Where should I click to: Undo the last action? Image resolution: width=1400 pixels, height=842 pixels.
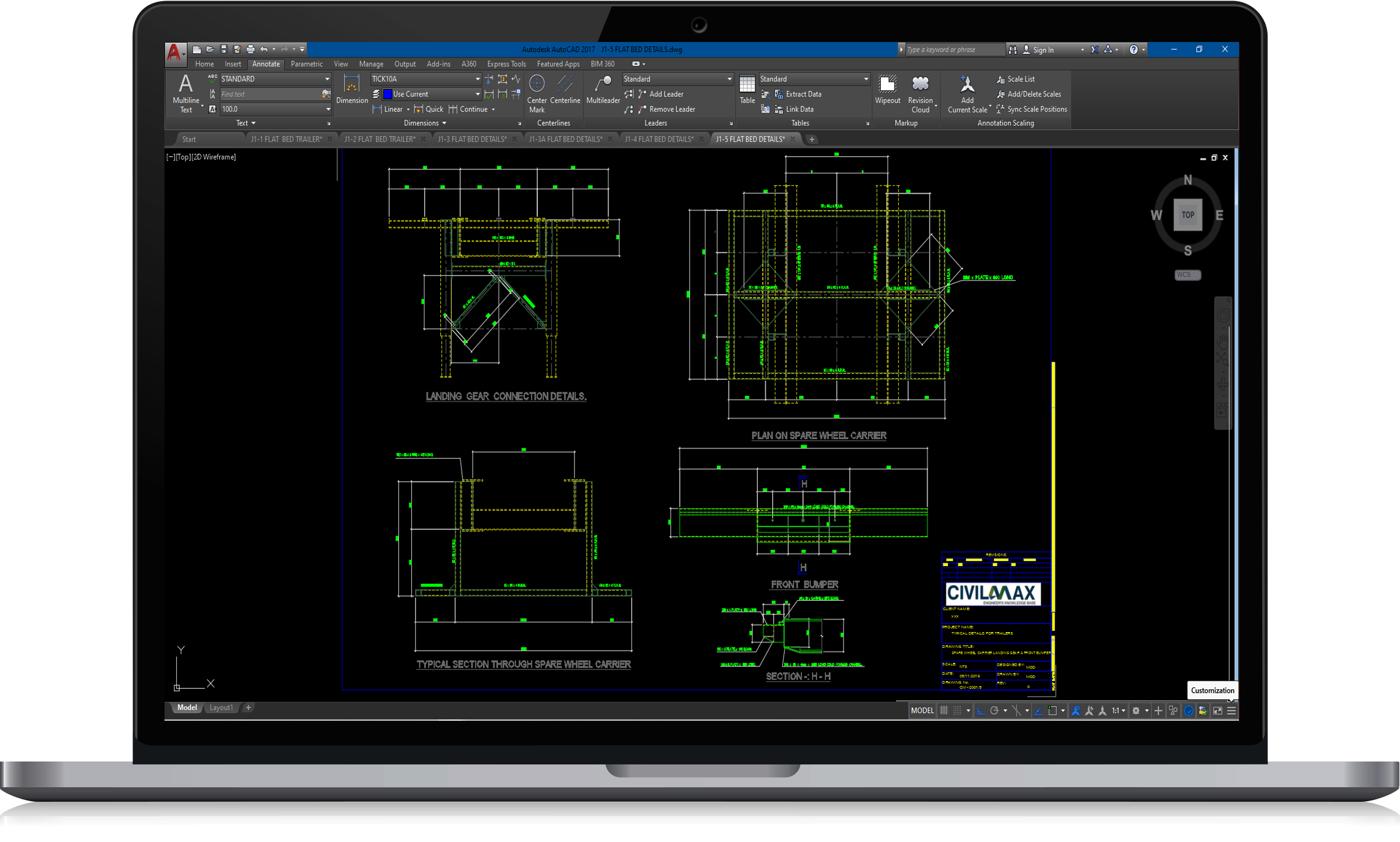(x=264, y=50)
